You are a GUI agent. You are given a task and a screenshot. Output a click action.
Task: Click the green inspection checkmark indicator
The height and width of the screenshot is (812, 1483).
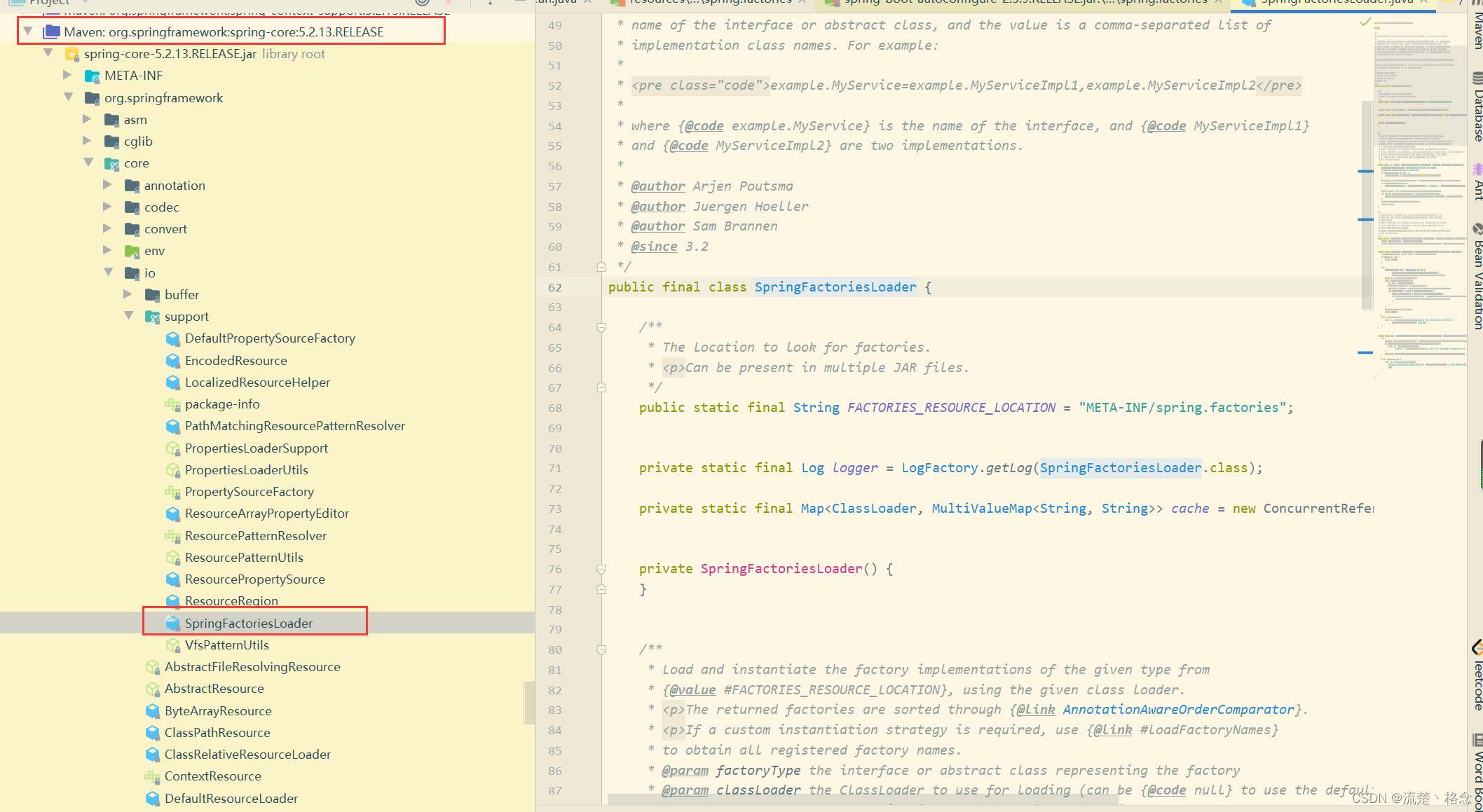point(1365,22)
